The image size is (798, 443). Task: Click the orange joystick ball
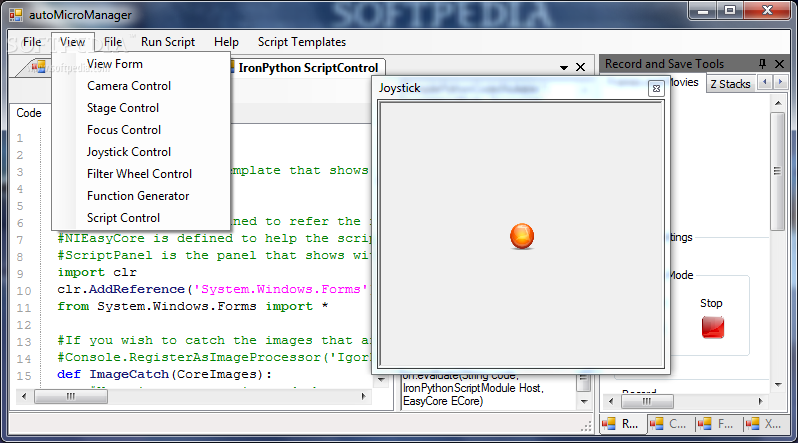pyautogui.click(x=522, y=236)
